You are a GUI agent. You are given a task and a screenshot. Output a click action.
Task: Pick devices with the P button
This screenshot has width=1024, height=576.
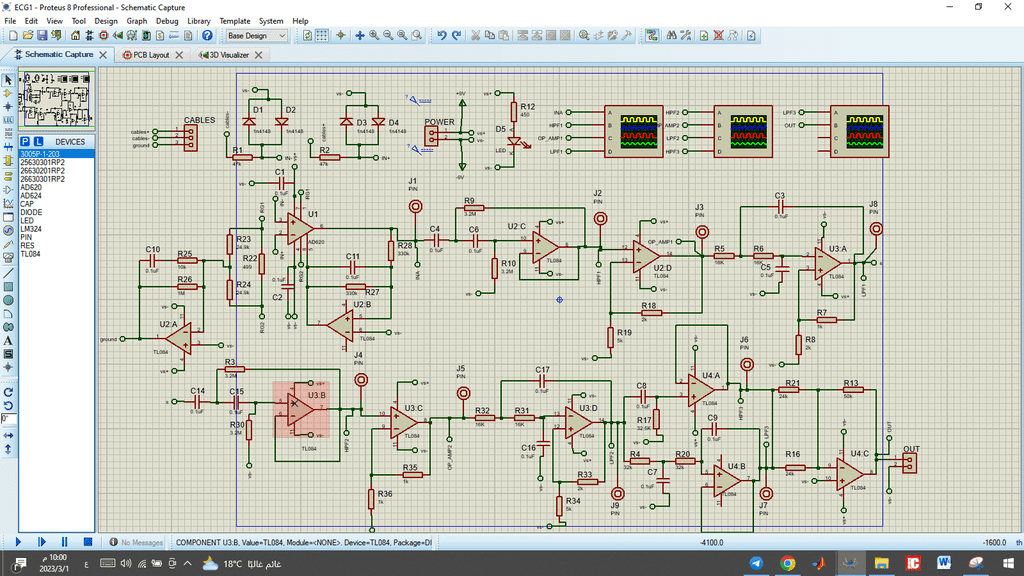pos(25,142)
